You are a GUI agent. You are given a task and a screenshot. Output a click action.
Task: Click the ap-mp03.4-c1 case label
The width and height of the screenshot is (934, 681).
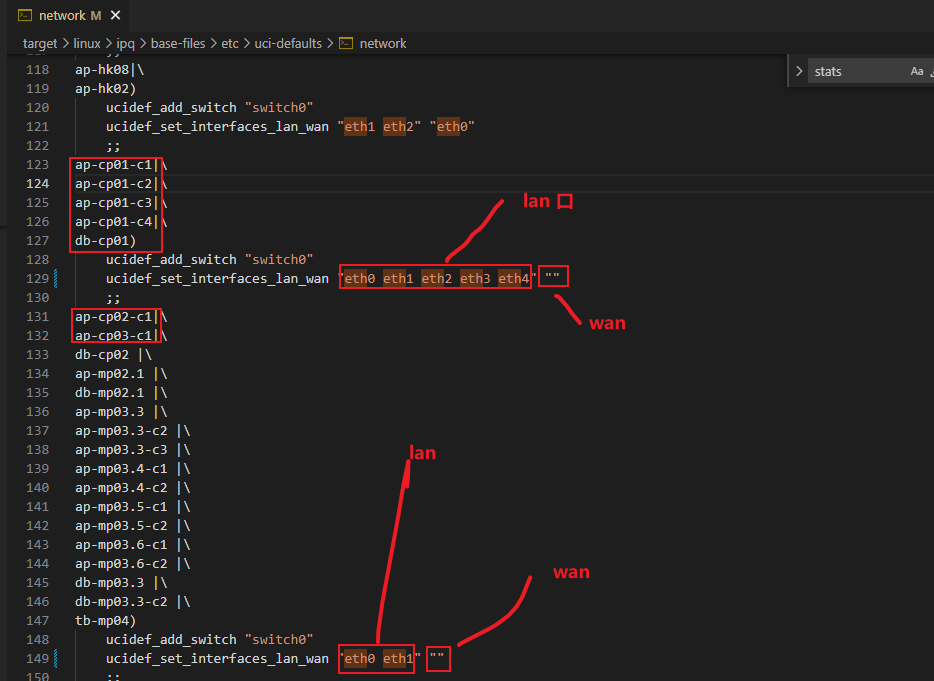121,469
